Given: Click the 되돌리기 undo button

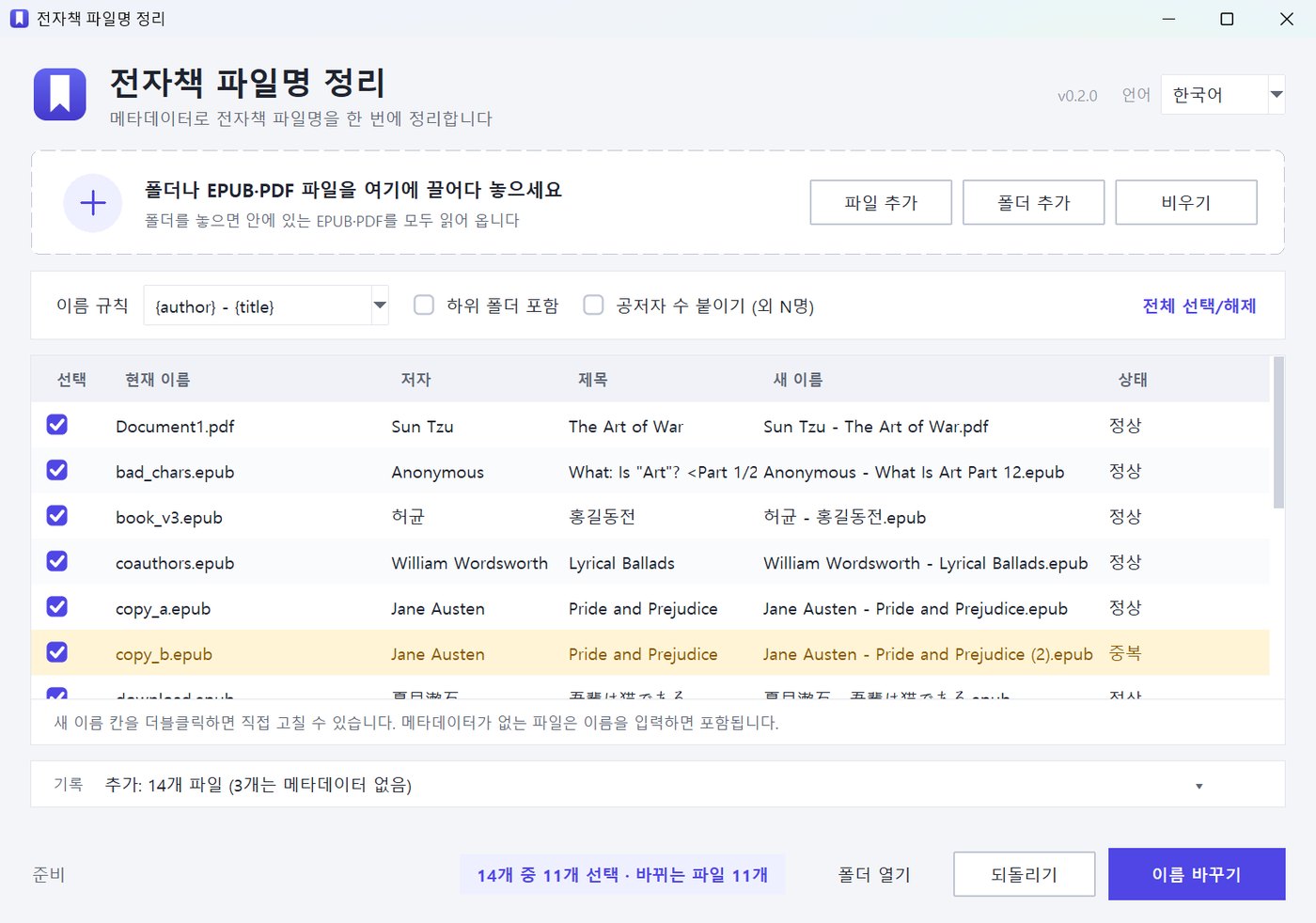Looking at the screenshot, I should 1025,875.
